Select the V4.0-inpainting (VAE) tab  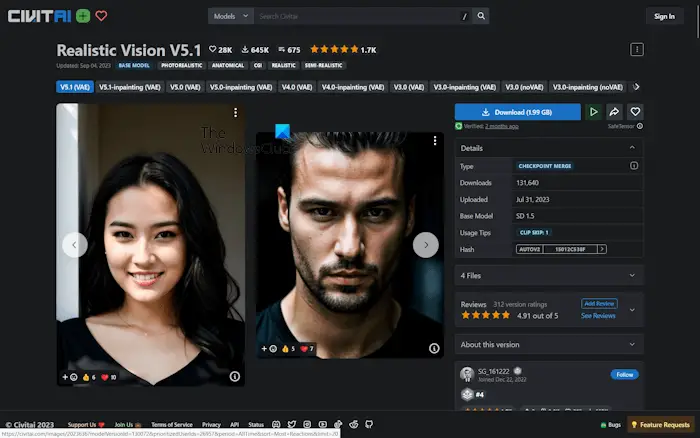(x=353, y=87)
